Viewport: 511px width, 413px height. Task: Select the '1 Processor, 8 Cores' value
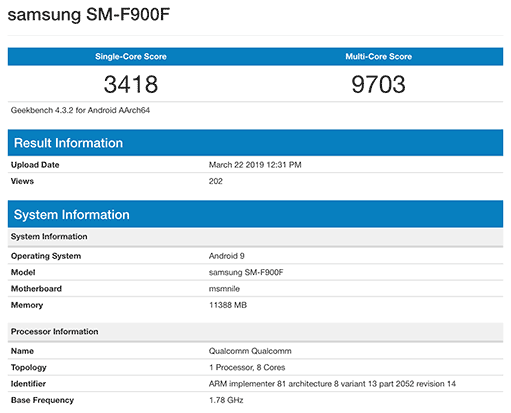click(x=247, y=367)
